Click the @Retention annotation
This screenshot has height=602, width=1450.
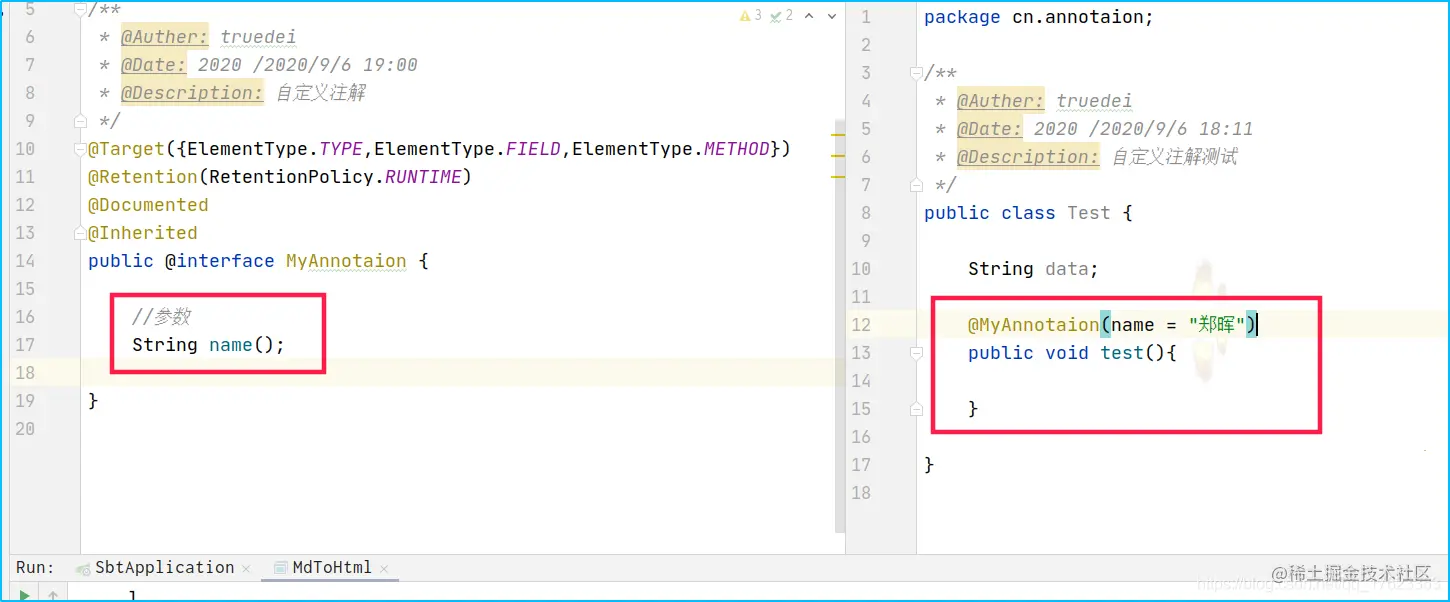point(143,177)
